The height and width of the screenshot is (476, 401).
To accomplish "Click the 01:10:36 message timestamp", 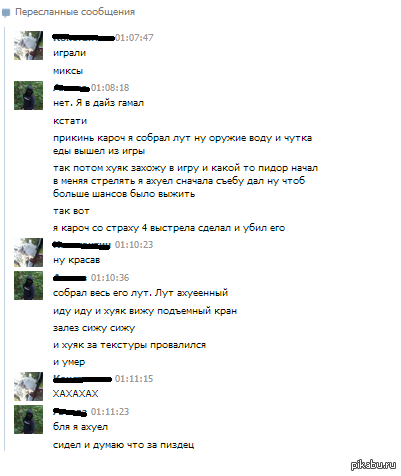I will point(110,278).
